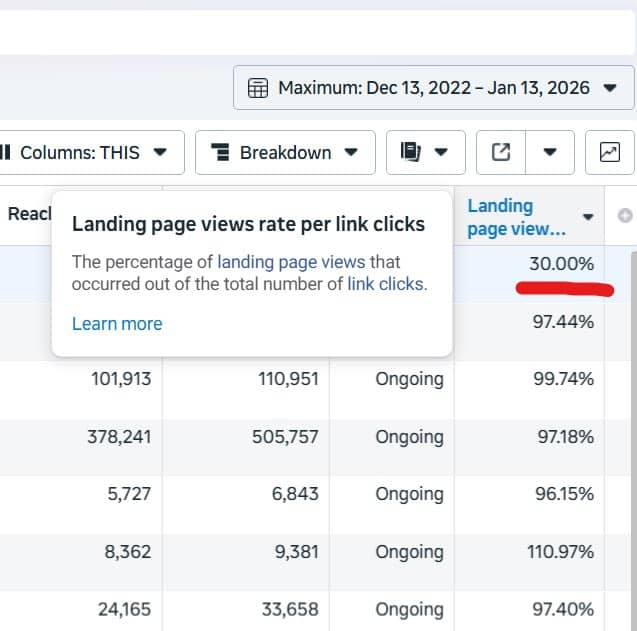Click the calendar icon in date selector

tap(257, 88)
